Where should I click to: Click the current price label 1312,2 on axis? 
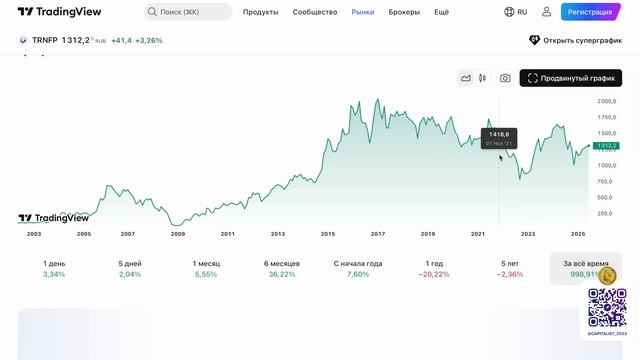point(606,146)
